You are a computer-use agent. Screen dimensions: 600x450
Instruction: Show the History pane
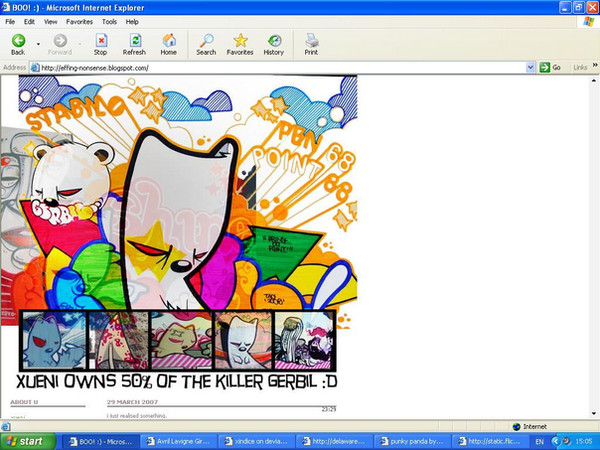[274, 45]
